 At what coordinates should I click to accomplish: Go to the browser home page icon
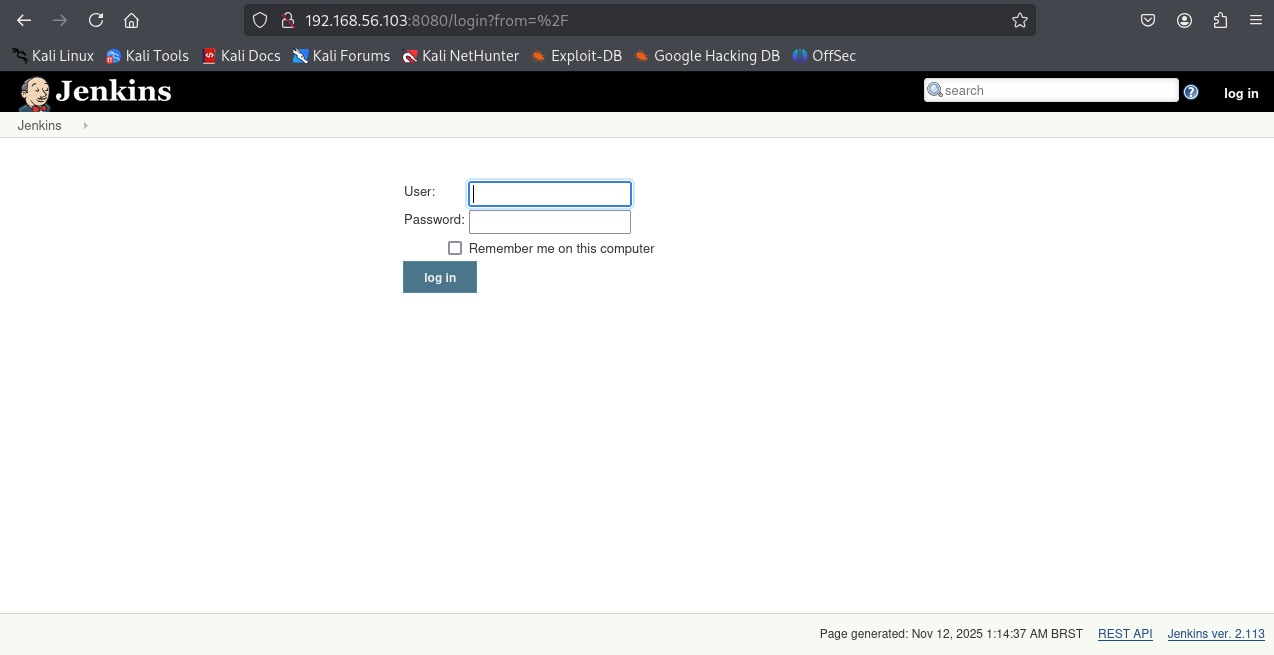(131, 20)
